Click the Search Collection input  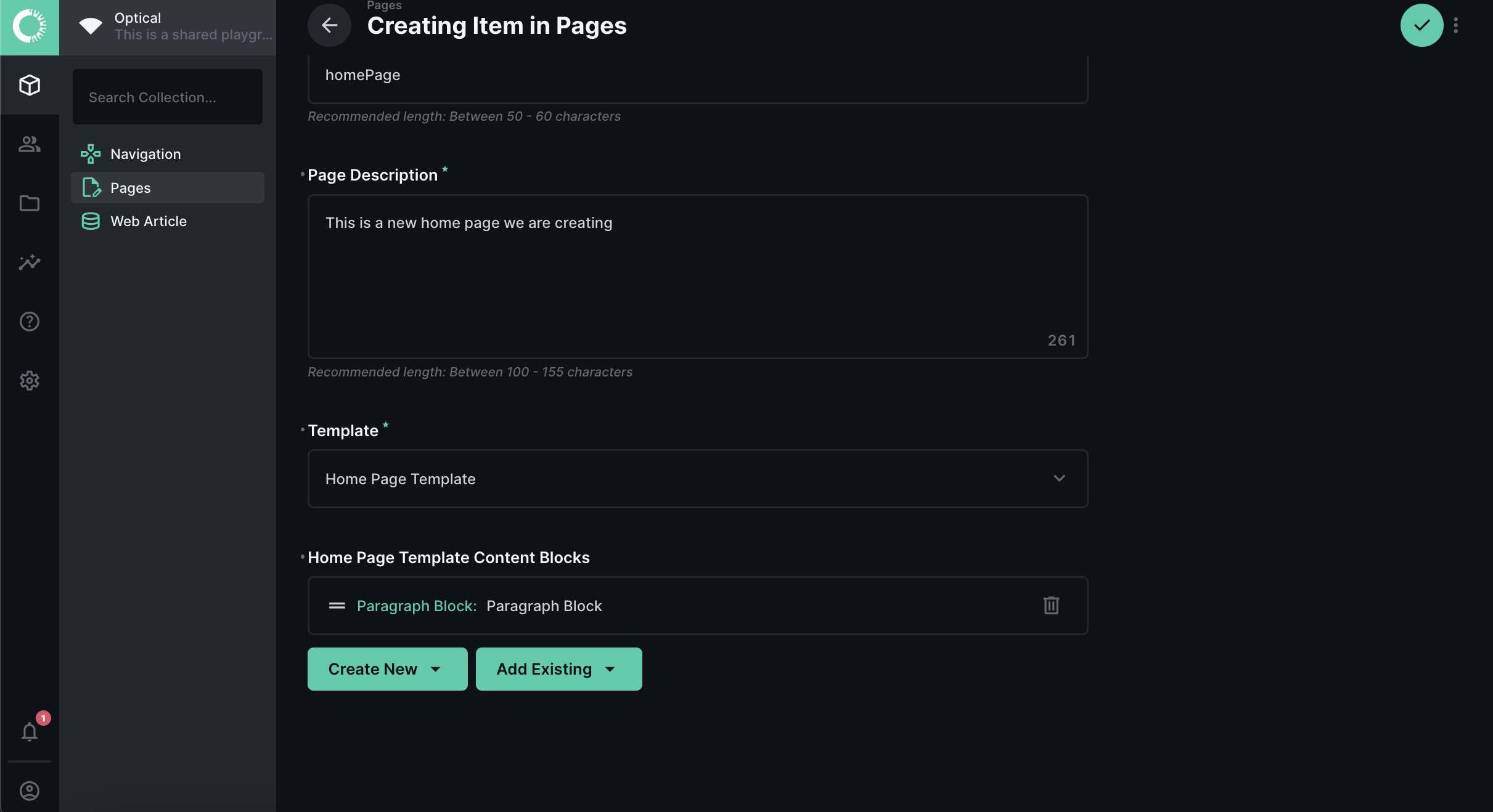[x=168, y=97]
